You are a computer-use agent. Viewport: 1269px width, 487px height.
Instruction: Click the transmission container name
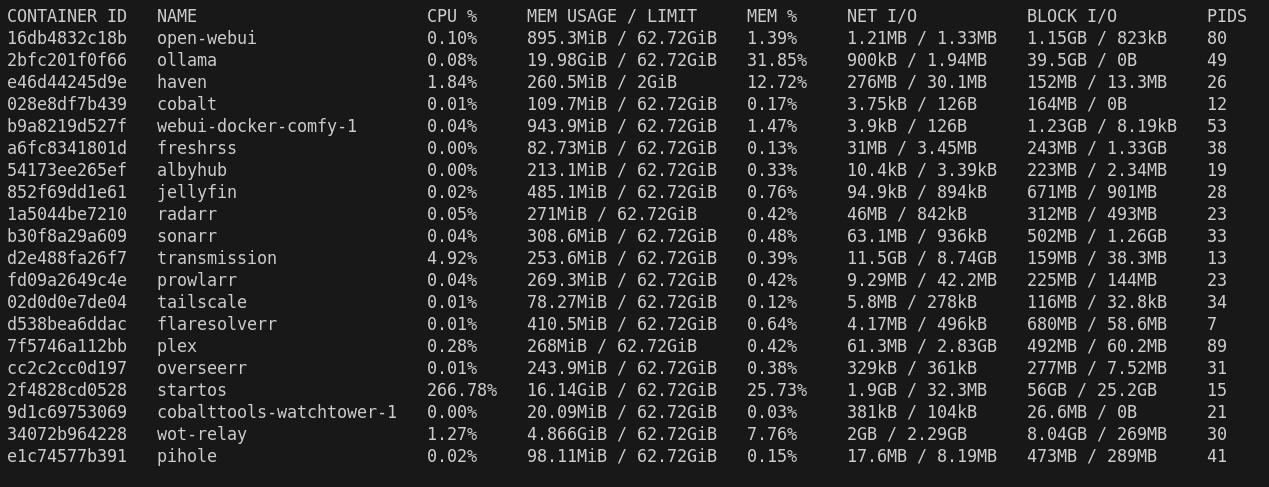(216, 258)
